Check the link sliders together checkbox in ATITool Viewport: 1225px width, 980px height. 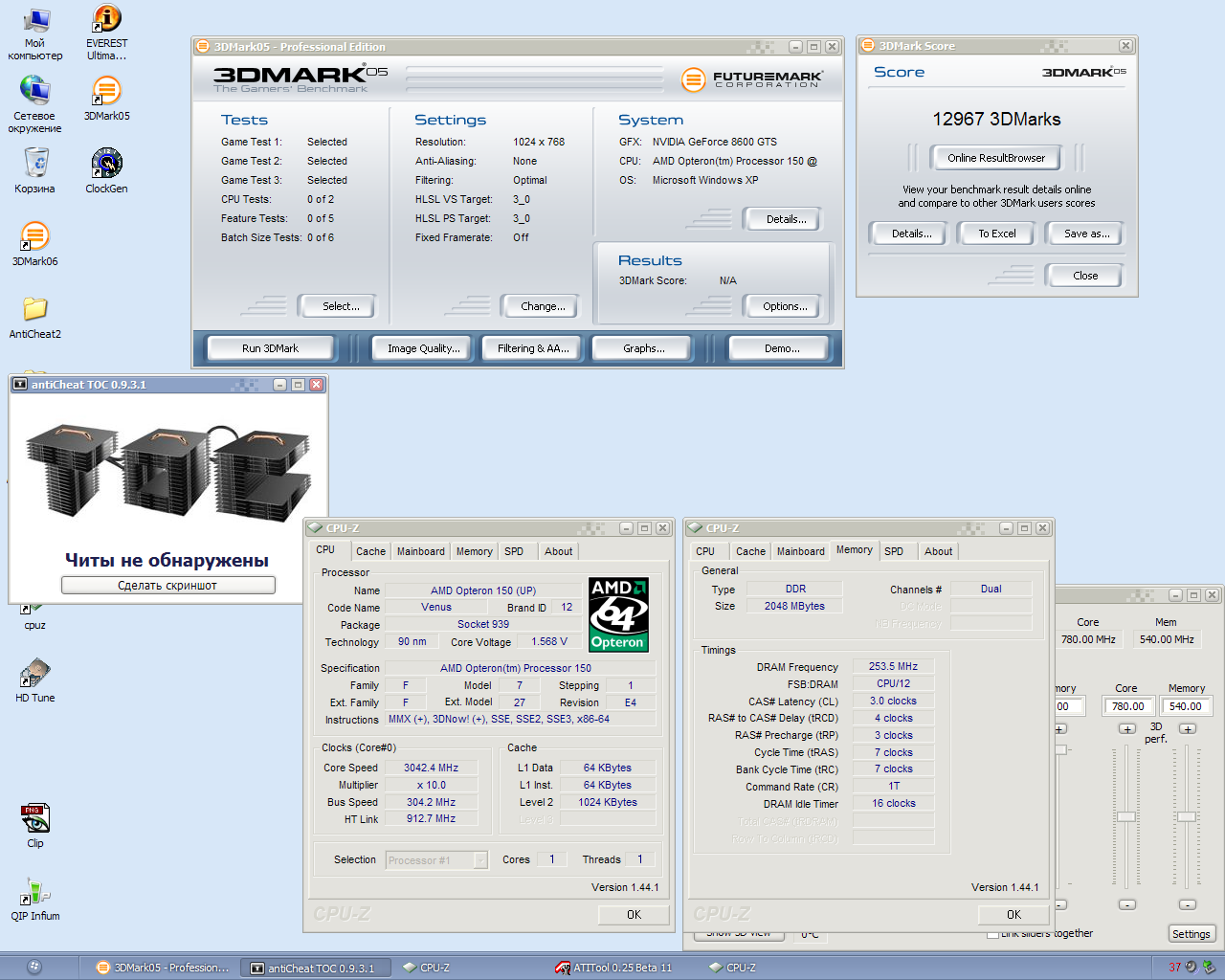(x=992, y=934)
